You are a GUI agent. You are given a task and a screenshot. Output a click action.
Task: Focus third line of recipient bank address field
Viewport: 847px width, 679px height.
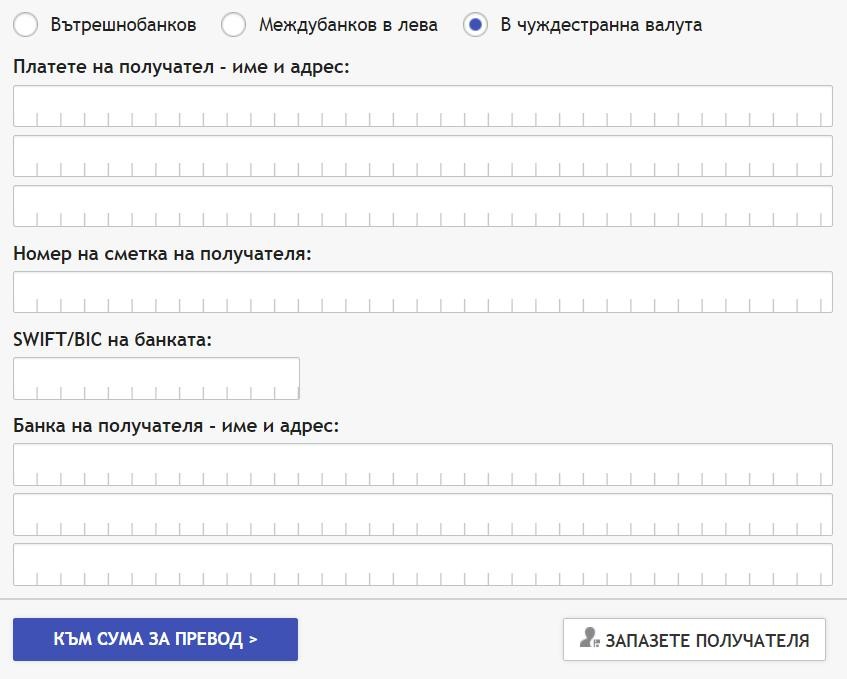point(423,564)
